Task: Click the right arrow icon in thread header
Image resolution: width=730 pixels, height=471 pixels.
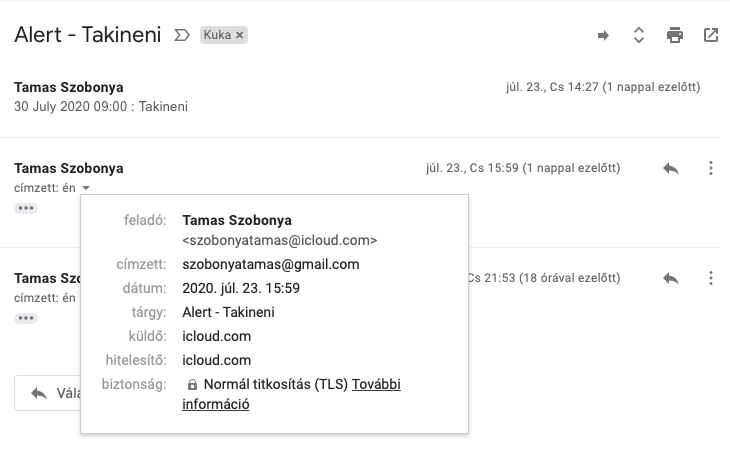Action: click(x=603, y=36)
